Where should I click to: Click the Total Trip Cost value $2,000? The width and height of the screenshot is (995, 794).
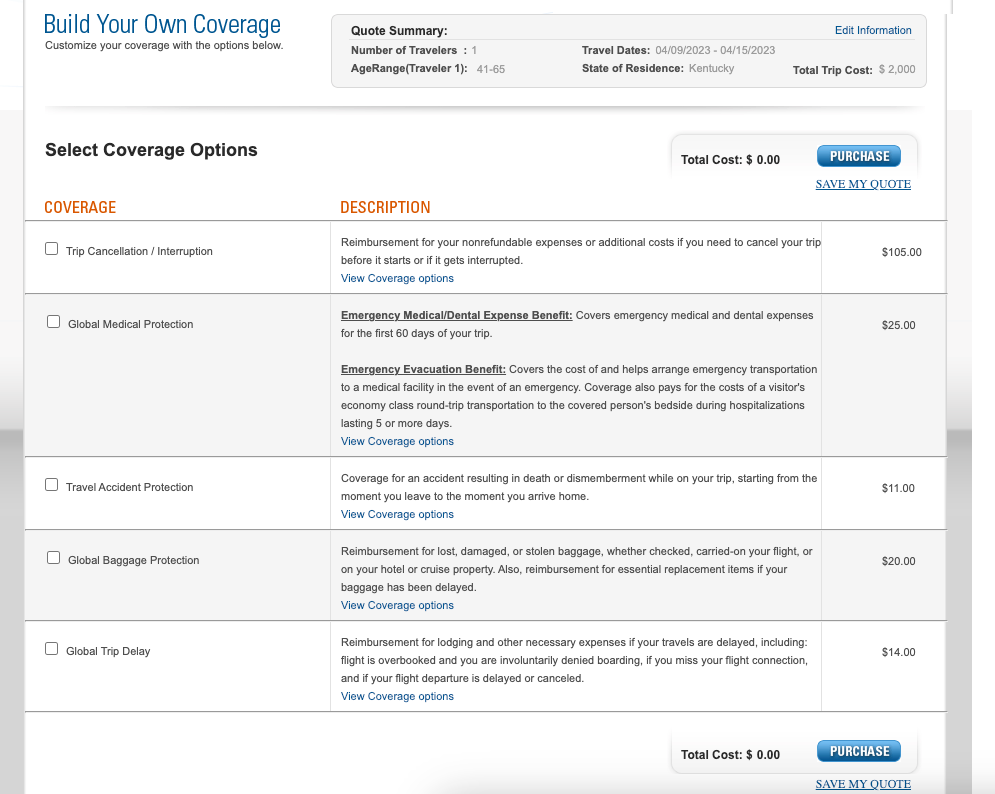(896, 69)
